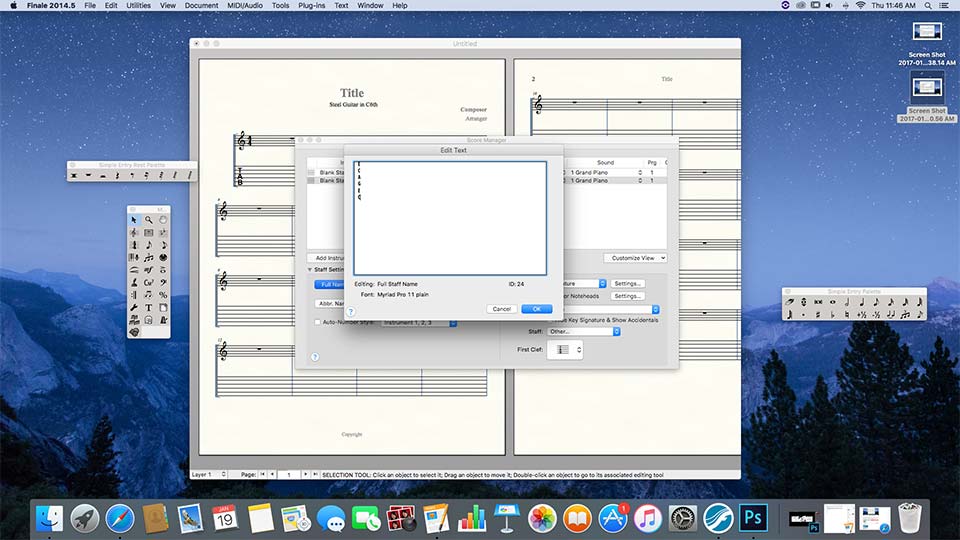
Task: Select the whole note duration
Action: tap(834, 302)
